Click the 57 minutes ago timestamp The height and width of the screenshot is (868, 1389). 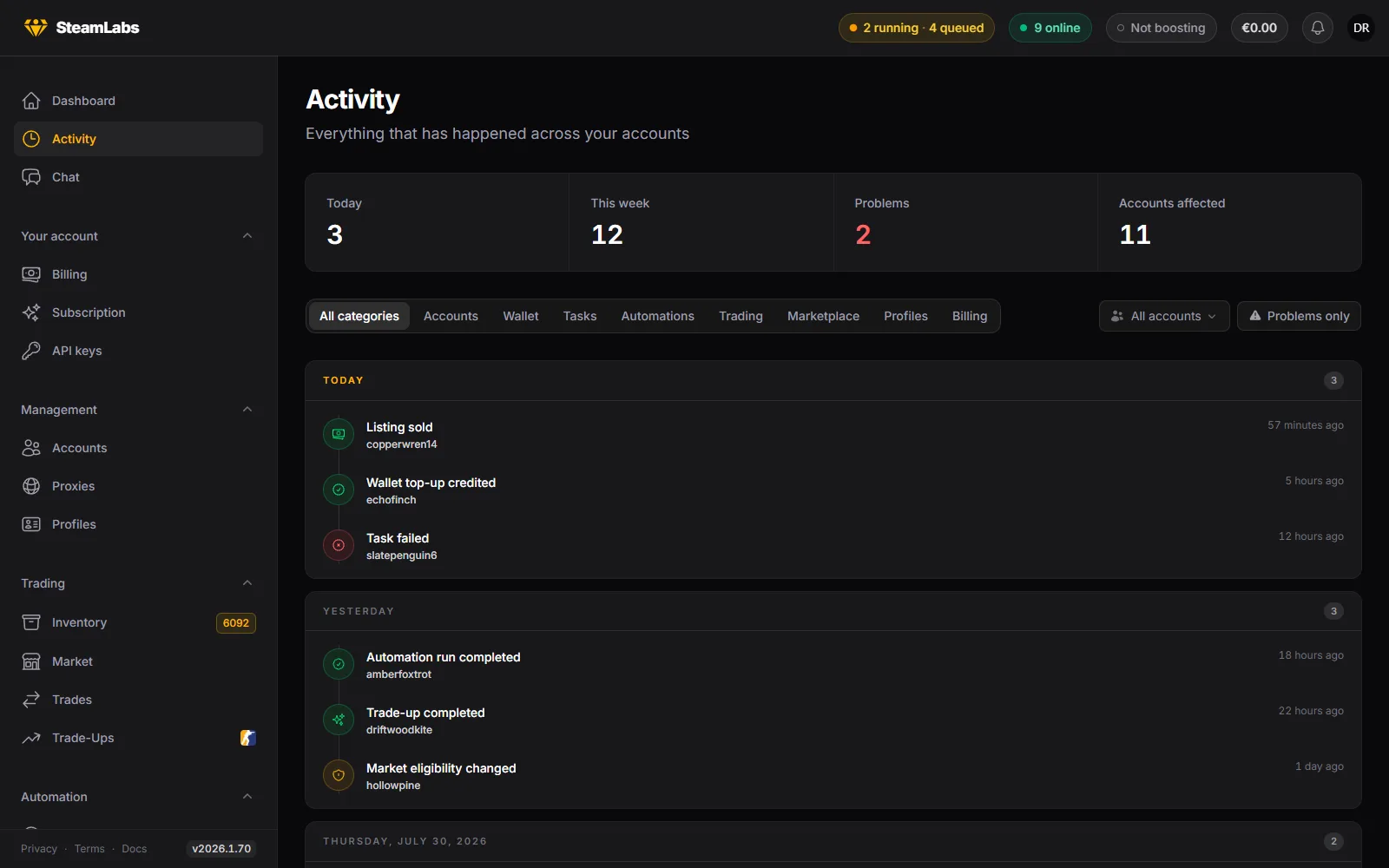1306,425
